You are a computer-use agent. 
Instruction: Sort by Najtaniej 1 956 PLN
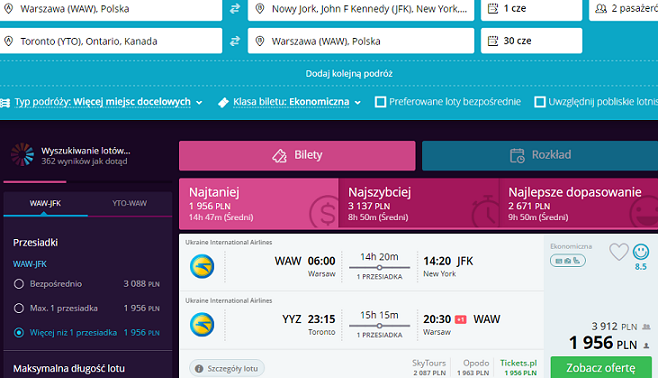tap(258, 203)
